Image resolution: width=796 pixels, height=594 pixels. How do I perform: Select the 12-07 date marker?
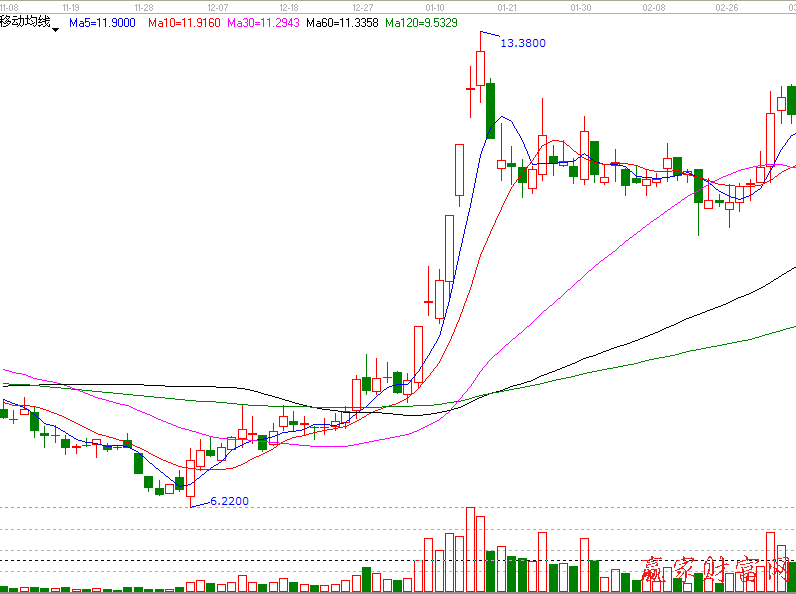pos(217,6)
